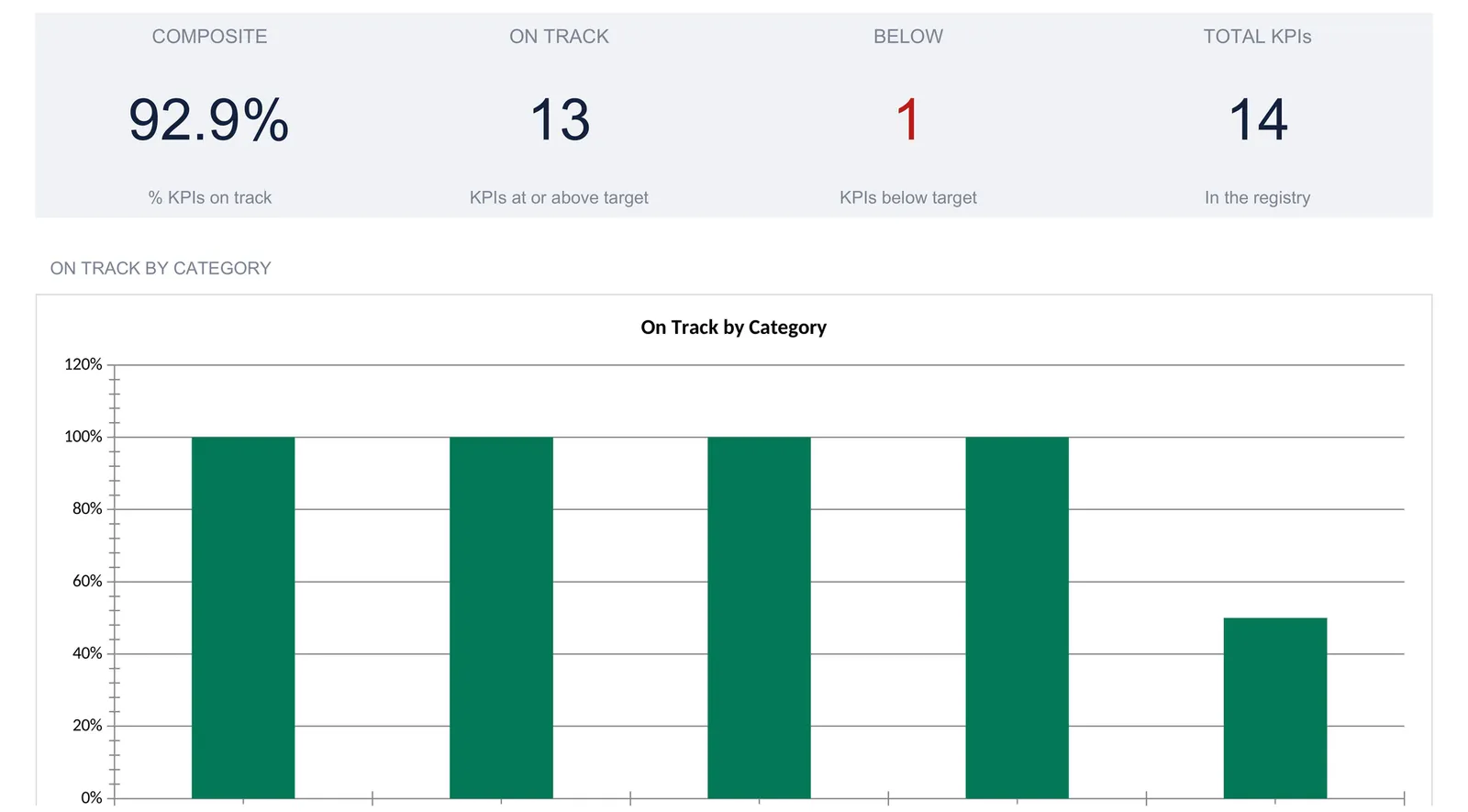The height and width of the screenshot is (812, 1468).
Task: Click the 100% y-axis label
Action: coord(83,437)
